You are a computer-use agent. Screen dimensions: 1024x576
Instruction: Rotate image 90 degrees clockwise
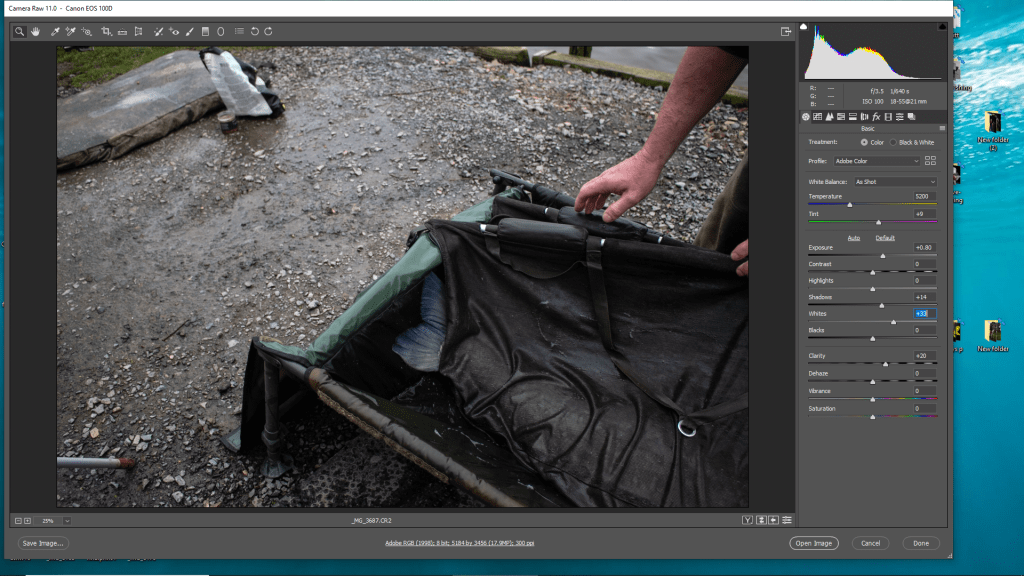[x=268, y=32]
